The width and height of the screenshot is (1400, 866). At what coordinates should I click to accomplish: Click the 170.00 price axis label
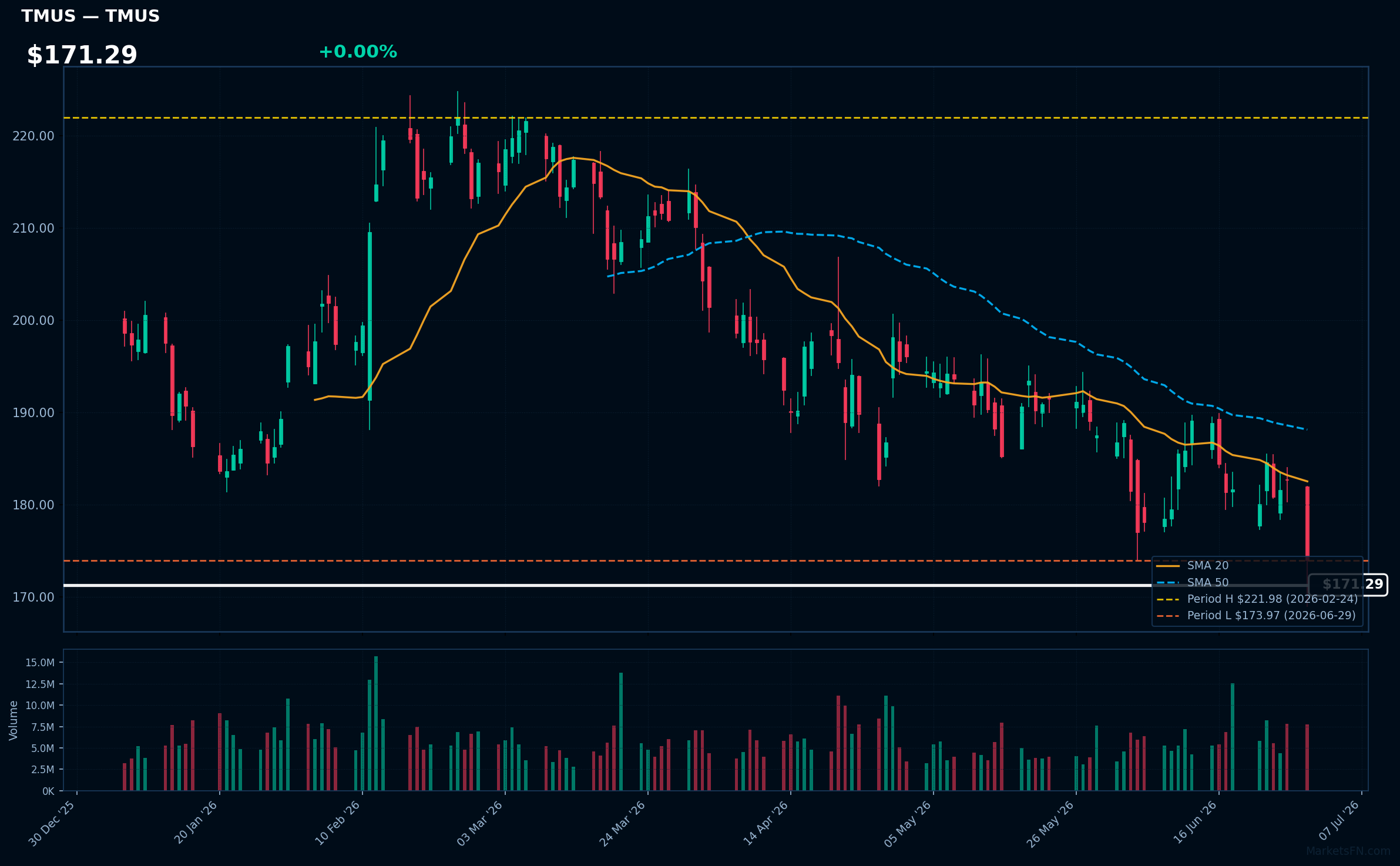coord(33,598)
